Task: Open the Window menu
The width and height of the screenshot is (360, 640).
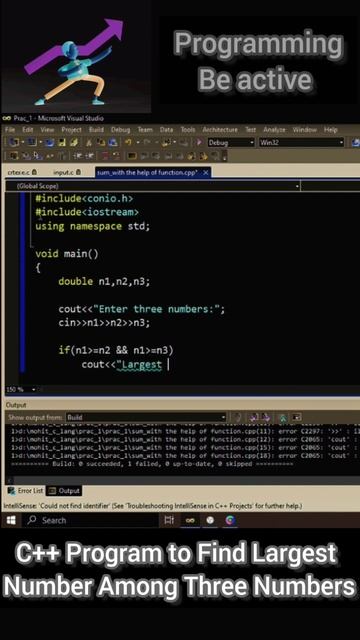Action: (304, 129)
